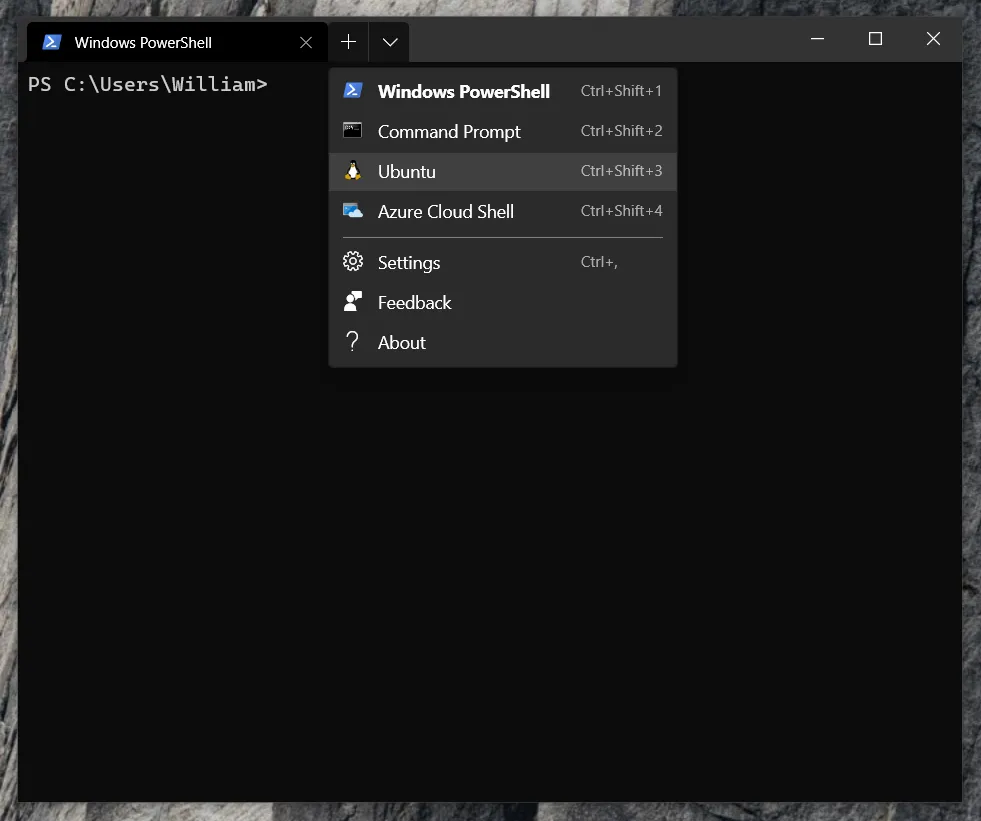Select the Command Prompt icon
Viewport: 981px width, 821px height.
click(x=353, y=130)
